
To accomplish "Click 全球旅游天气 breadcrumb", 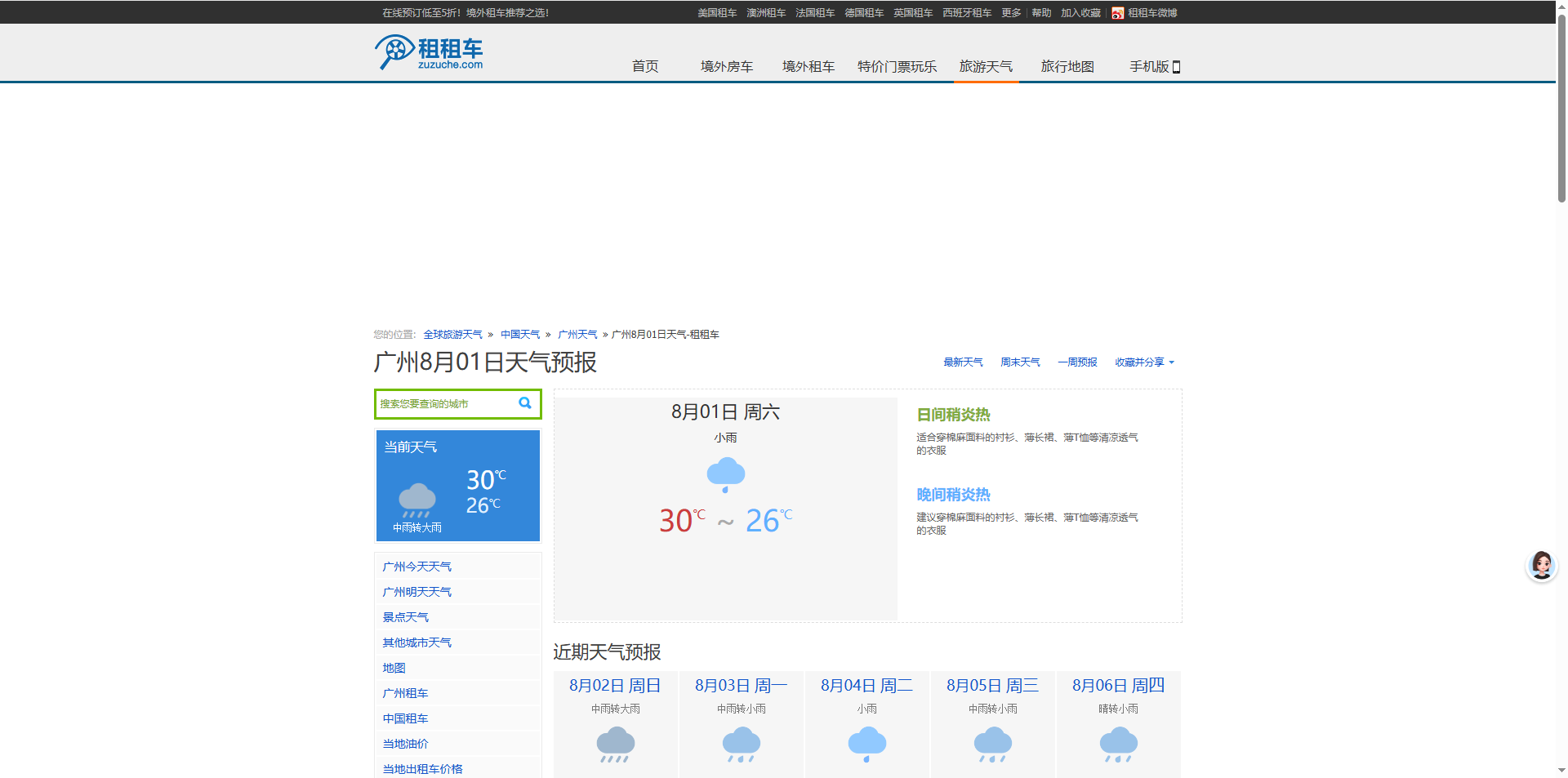I will coord(452,335).
